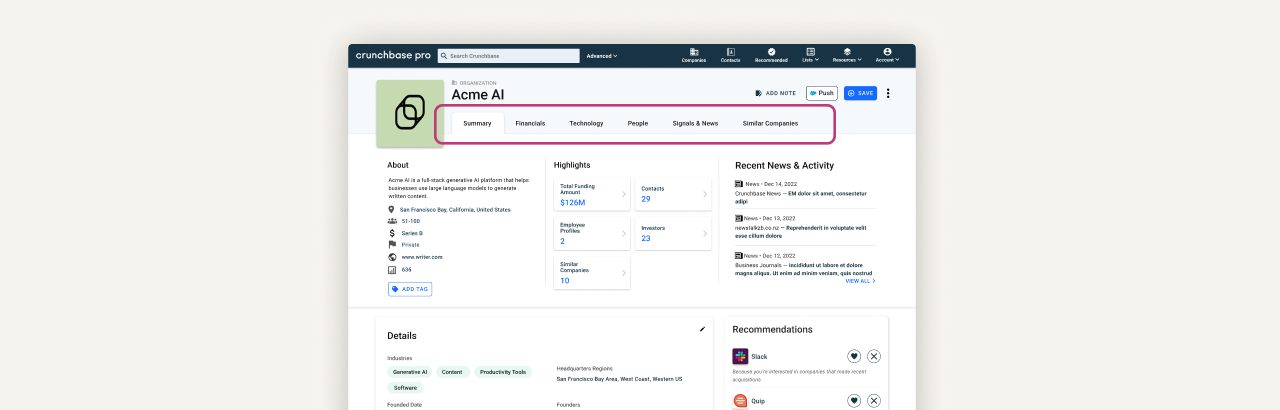Open the Employee Profiles highlight card
Viewport: 1280px width, 410px height.
pos(592,233)
